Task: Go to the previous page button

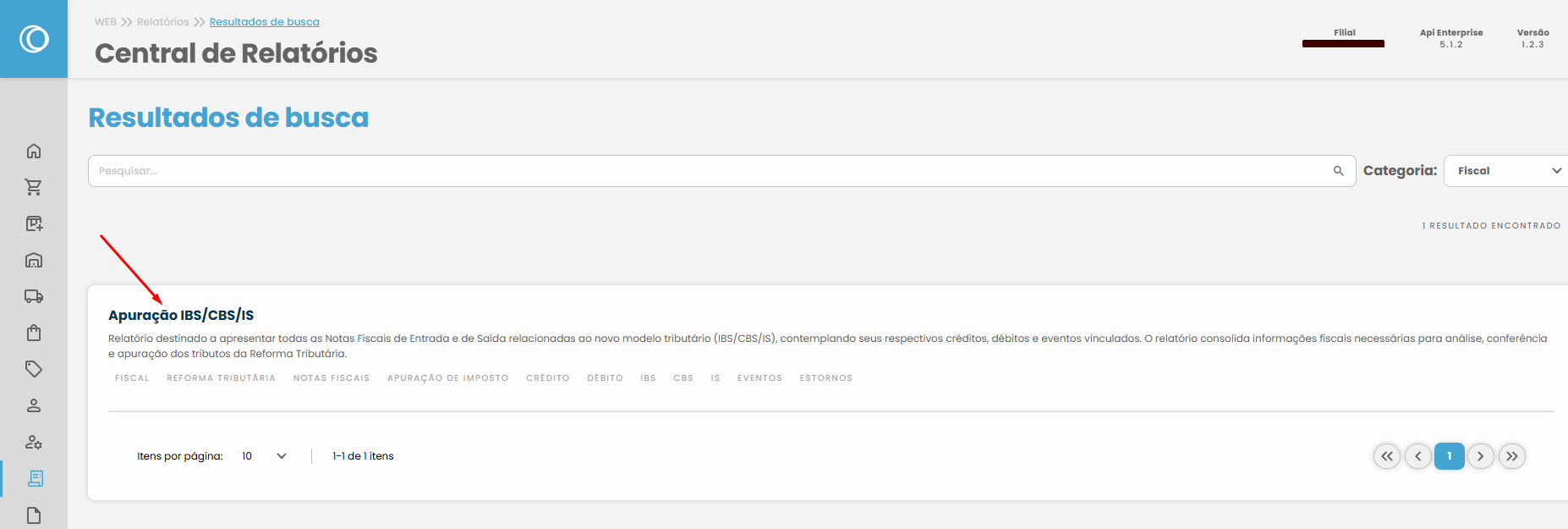Action: pos(1418,456)
